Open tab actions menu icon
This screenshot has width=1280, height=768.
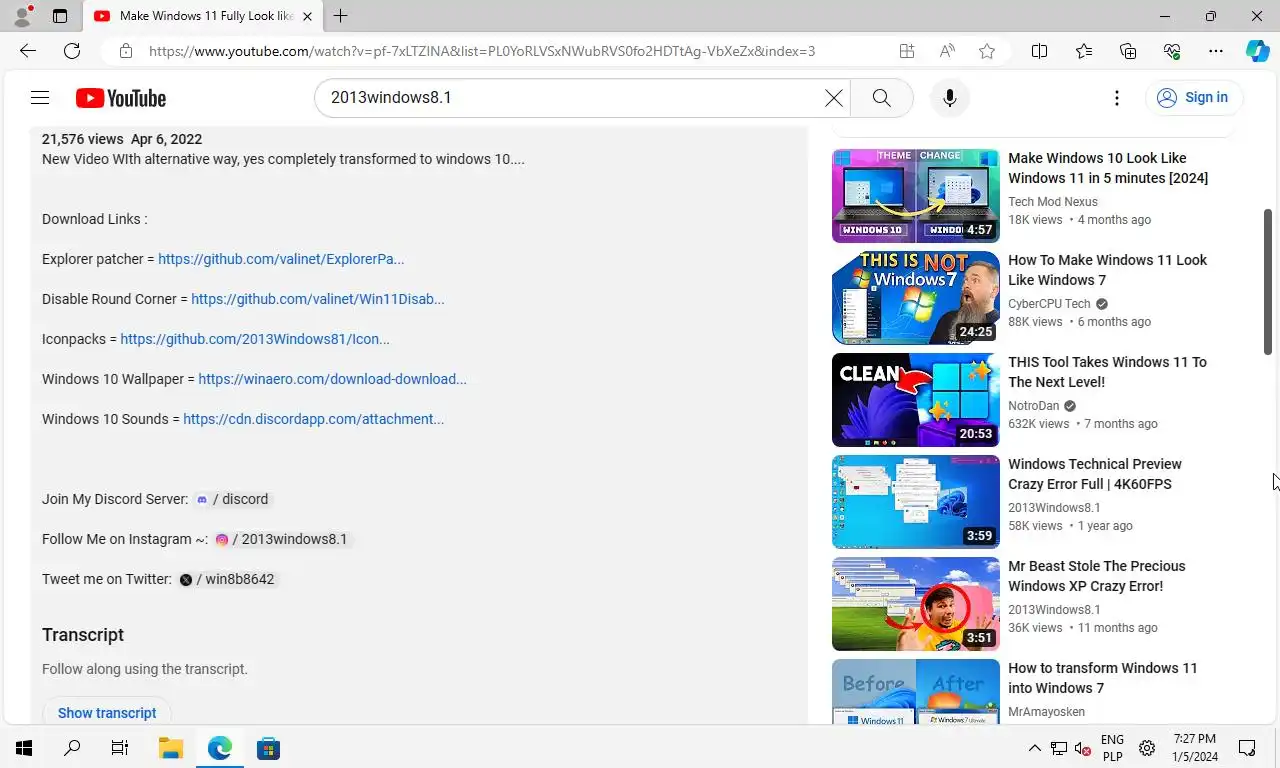pos(60,16)
